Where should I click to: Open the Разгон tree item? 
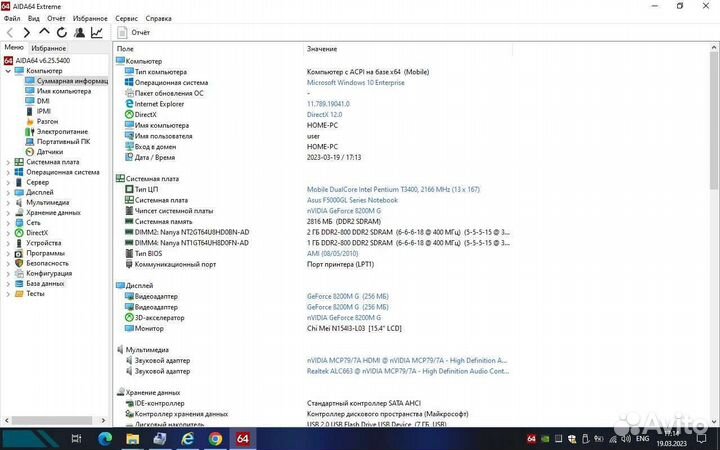tap(42, 121)
